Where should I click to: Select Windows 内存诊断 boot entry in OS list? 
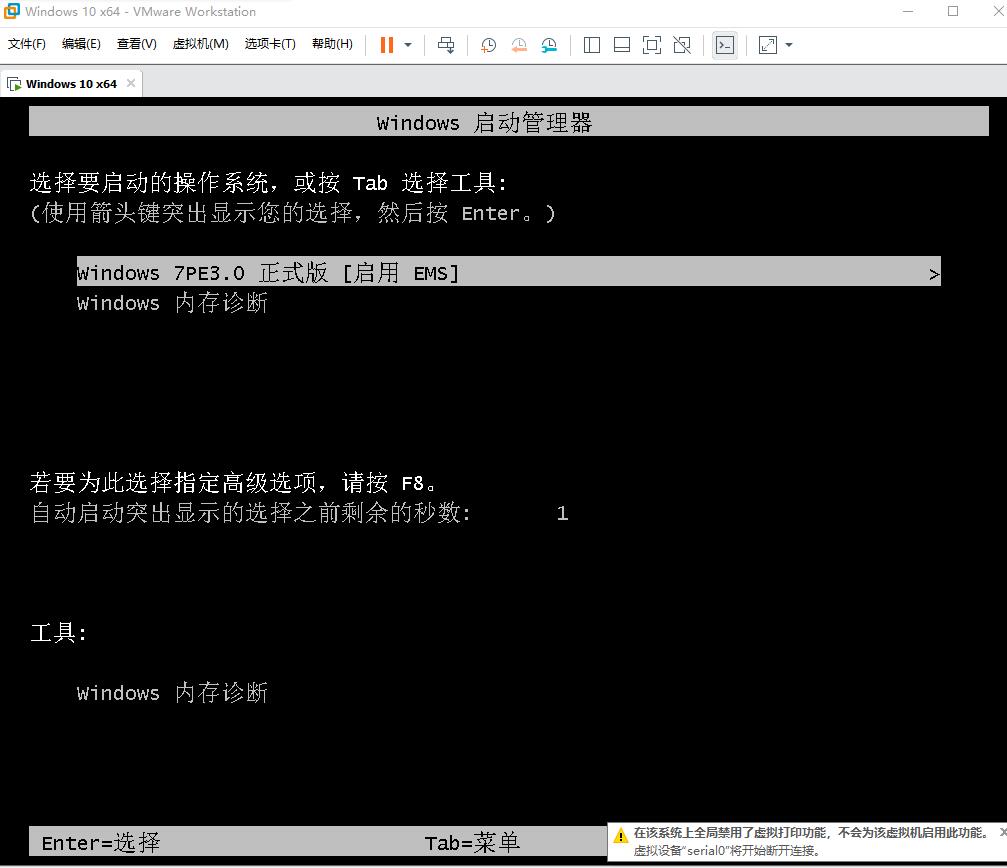(171, 302)
